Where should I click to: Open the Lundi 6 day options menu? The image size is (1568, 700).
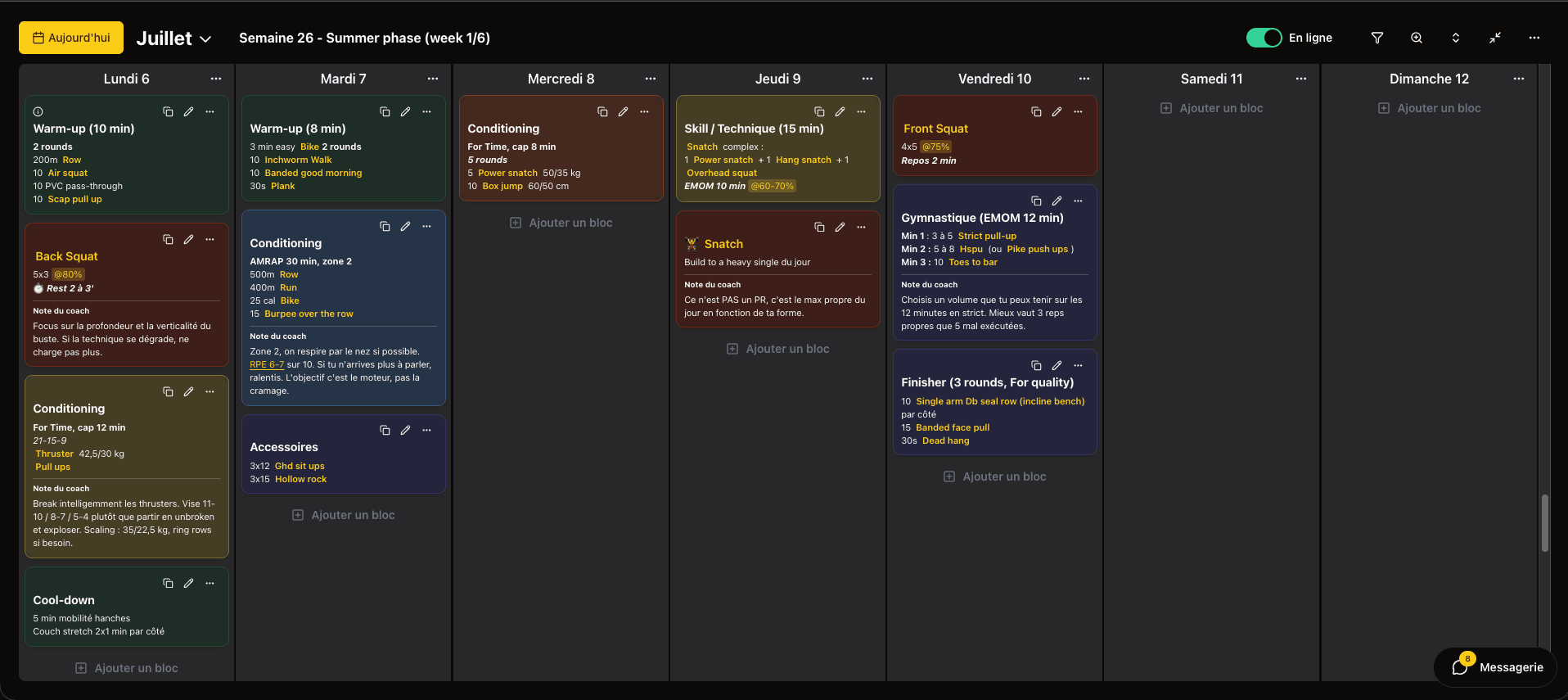[216, 79]
